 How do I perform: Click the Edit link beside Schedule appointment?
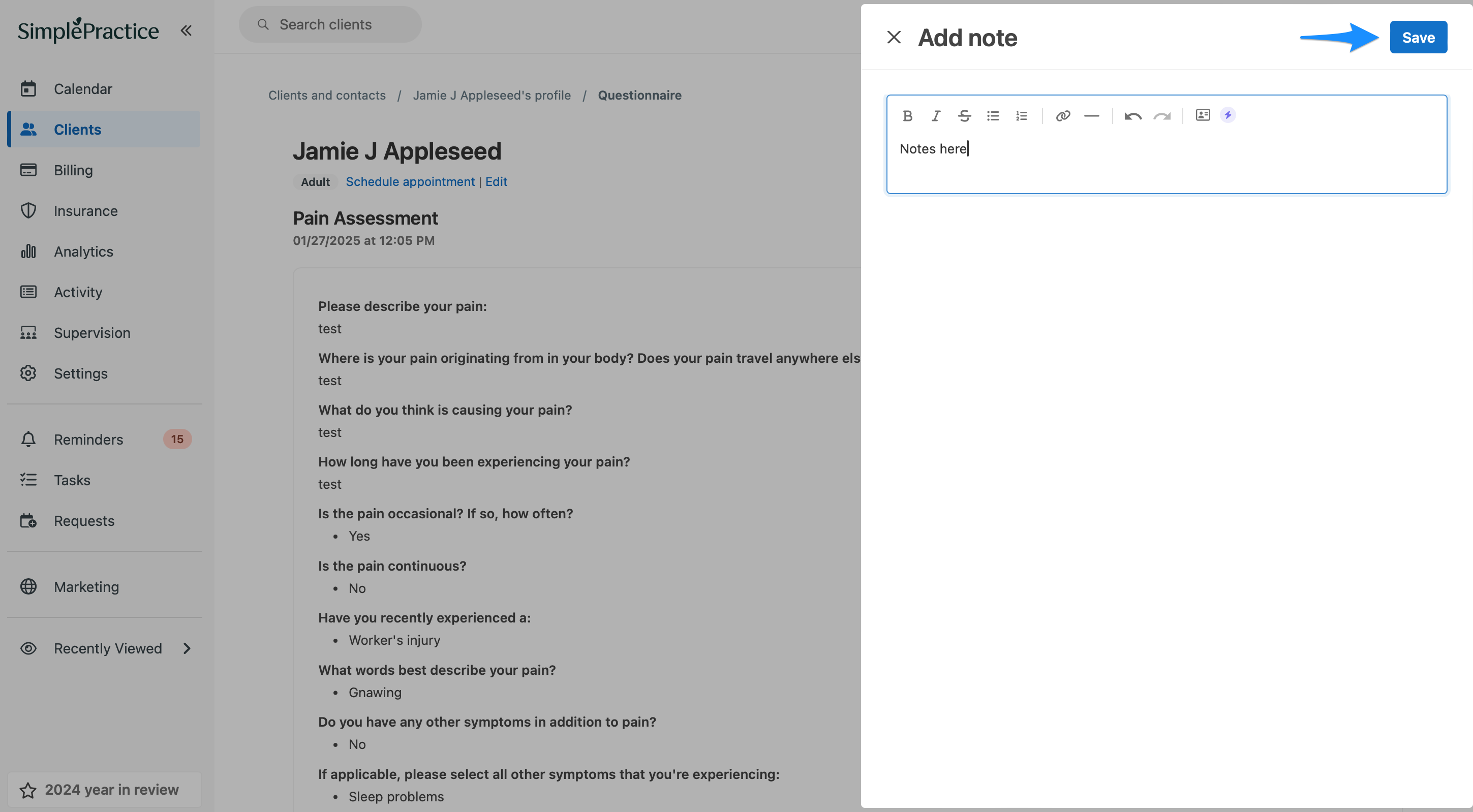coord(496,181)
